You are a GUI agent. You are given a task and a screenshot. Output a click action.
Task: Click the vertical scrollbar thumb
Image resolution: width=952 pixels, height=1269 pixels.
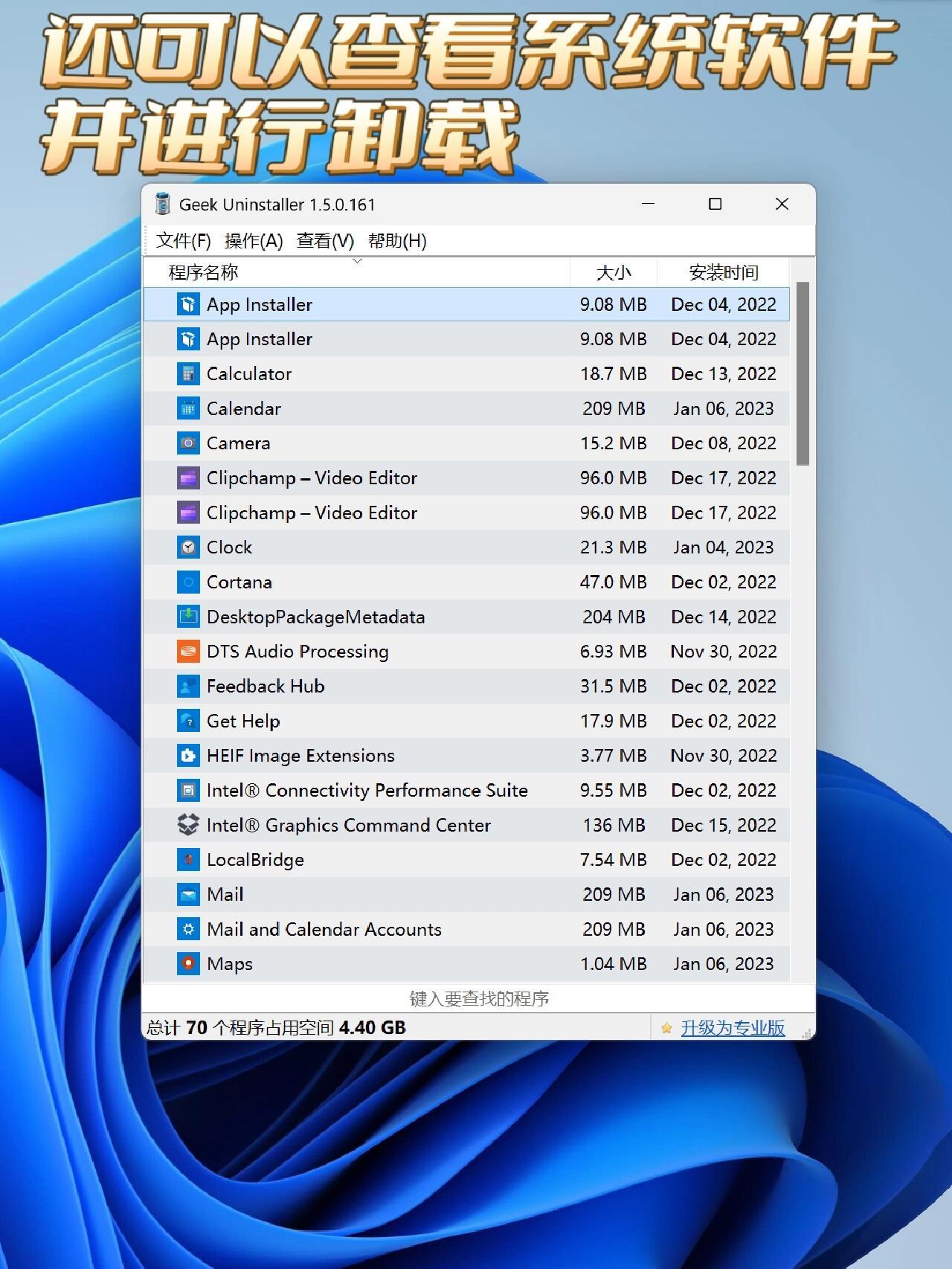(x=803, y=373)
